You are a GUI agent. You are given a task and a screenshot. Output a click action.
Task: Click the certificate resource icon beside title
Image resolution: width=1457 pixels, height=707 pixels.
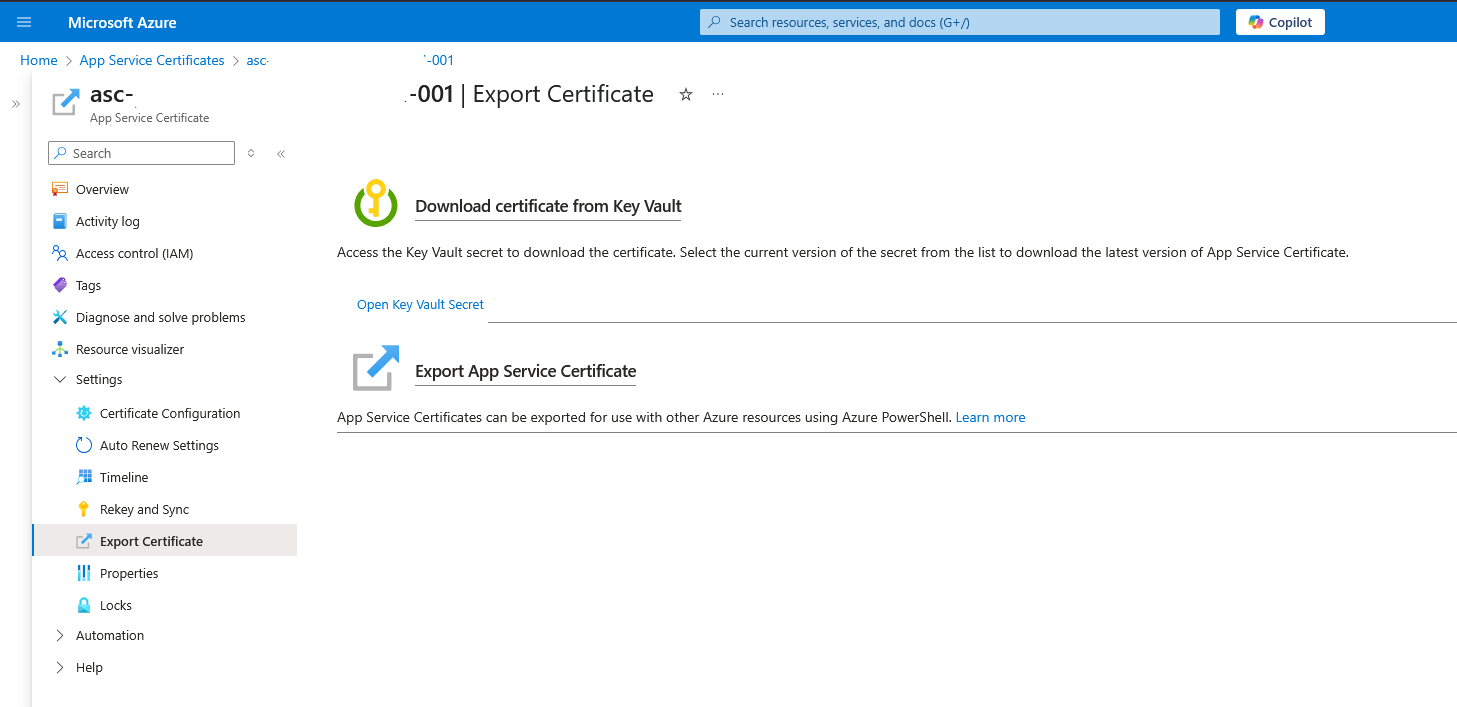(x=66, y=103)
